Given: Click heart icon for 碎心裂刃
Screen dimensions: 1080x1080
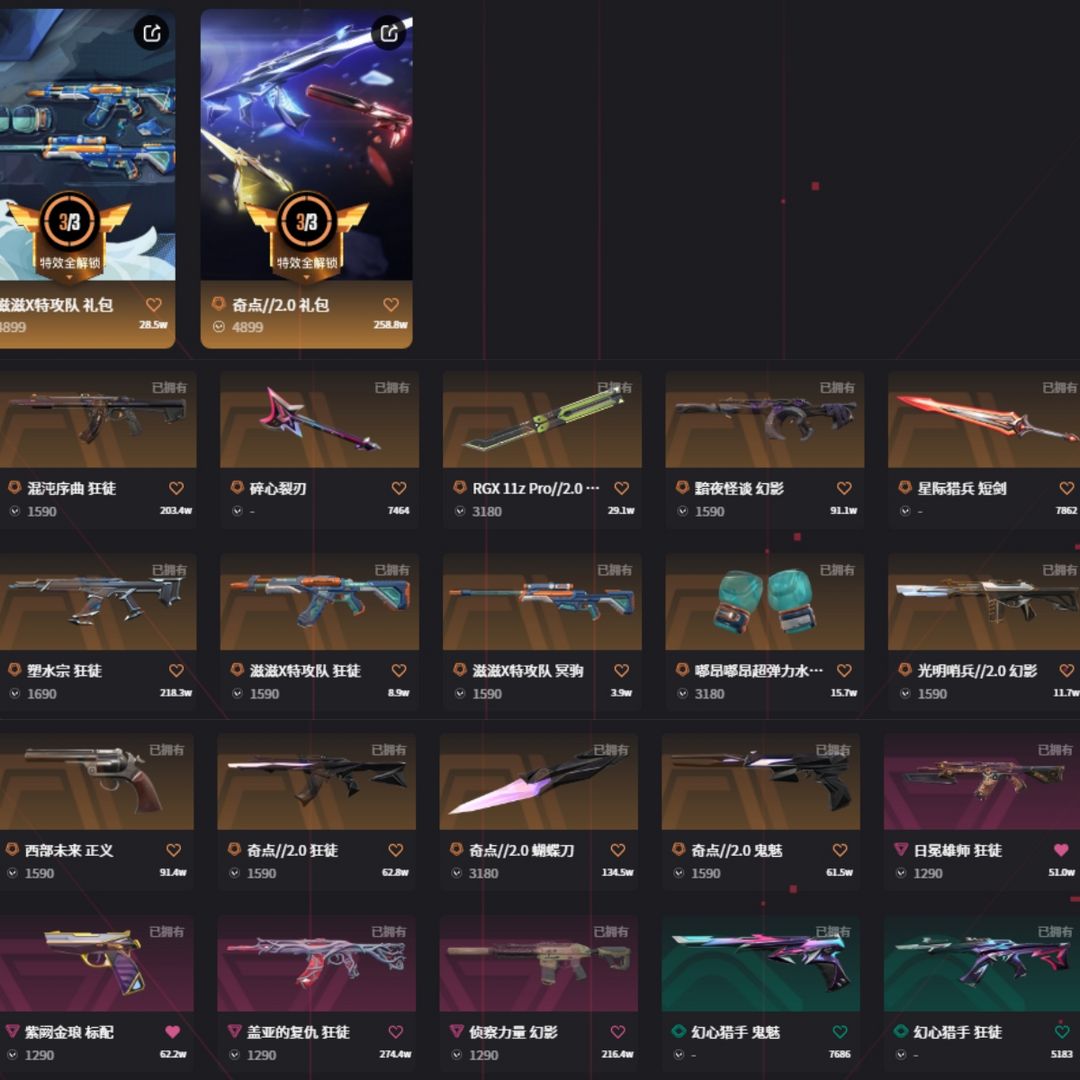Looking at the screenshot, I should (399, 488).
